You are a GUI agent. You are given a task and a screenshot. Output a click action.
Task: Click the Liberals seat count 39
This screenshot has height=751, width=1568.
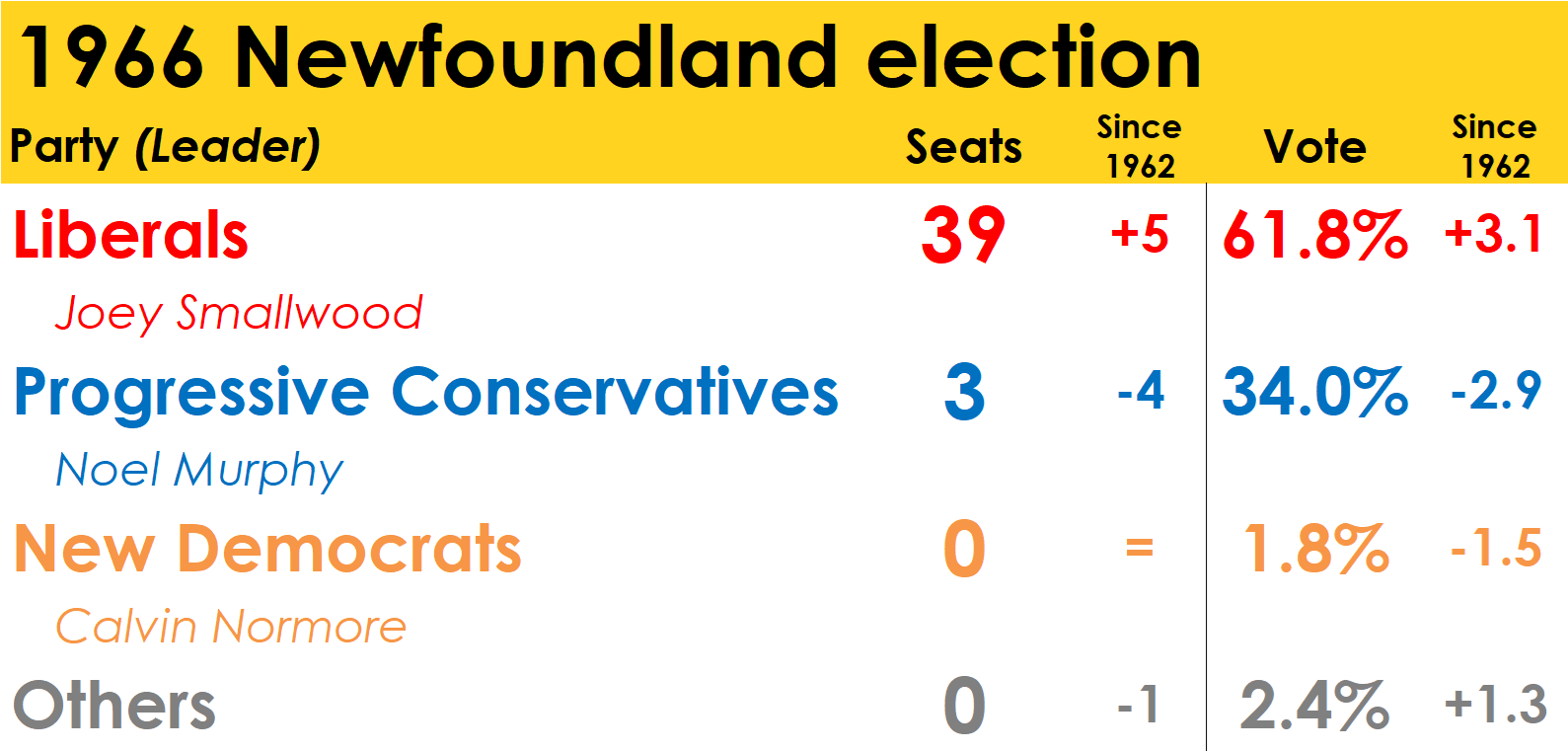tap(963, 236)
